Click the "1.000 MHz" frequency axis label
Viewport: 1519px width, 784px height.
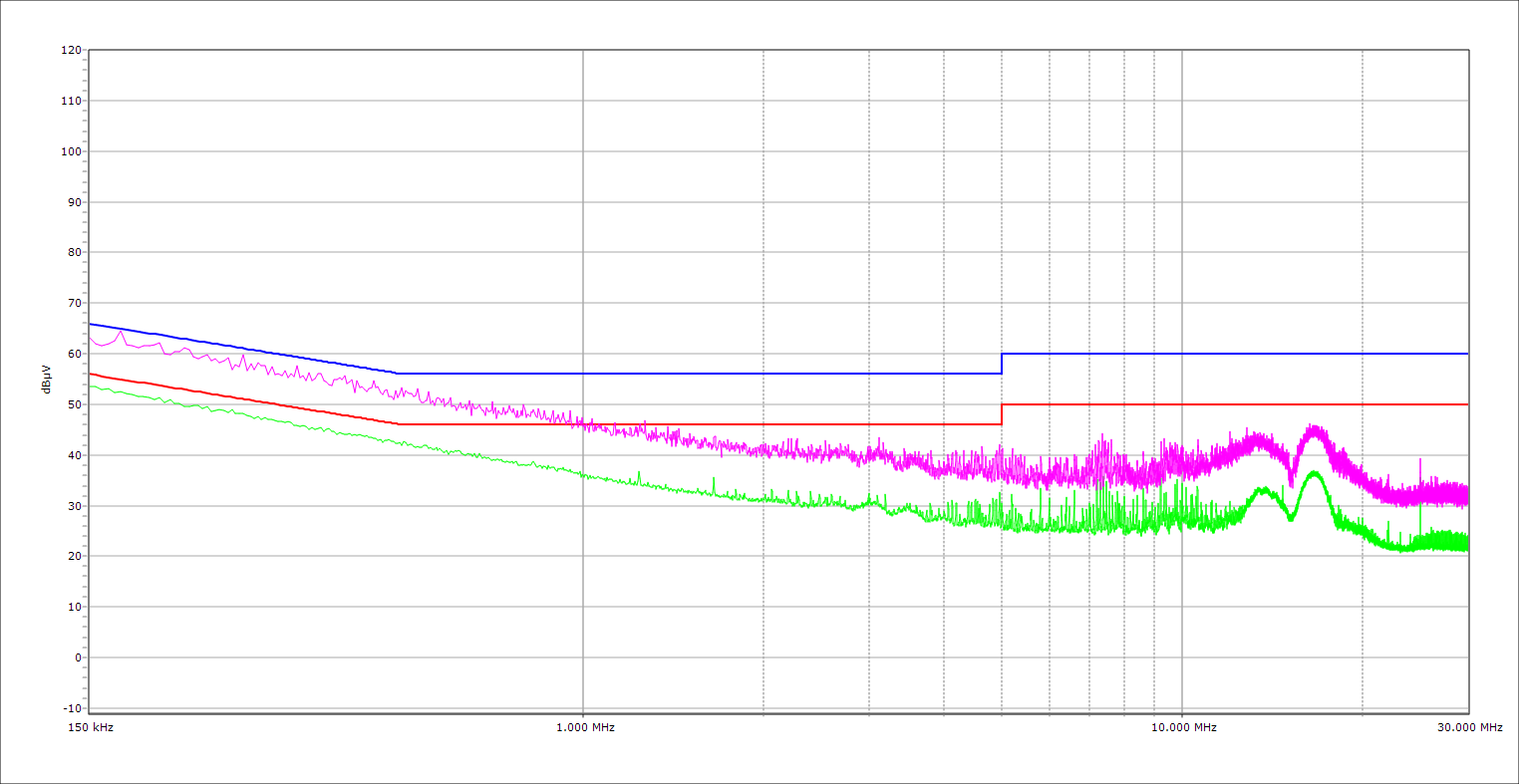[x=585, y=727]
